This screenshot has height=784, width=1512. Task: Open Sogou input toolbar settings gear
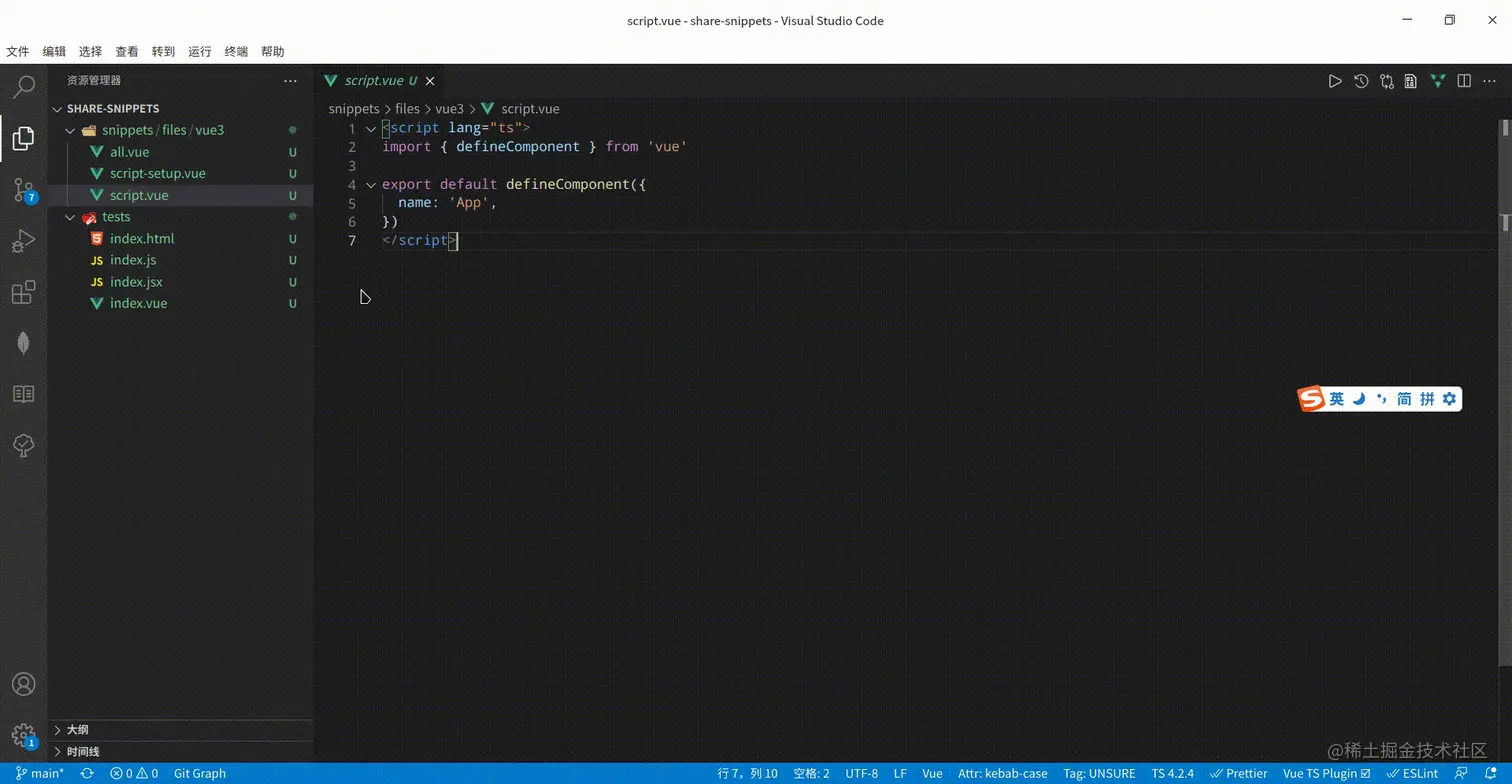[1449, 399]
